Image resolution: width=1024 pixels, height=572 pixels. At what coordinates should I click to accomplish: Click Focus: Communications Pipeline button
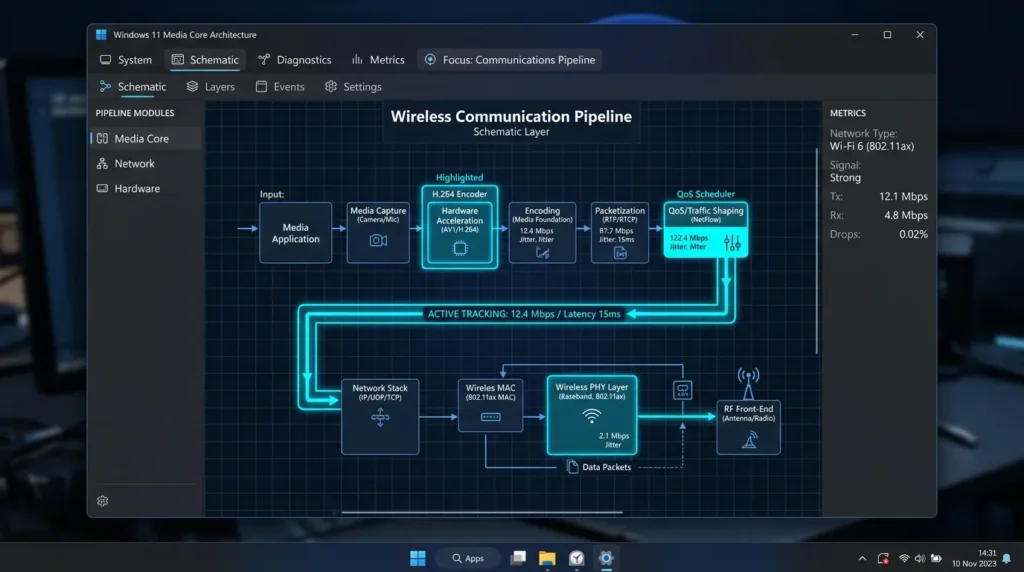coord(509,59)
